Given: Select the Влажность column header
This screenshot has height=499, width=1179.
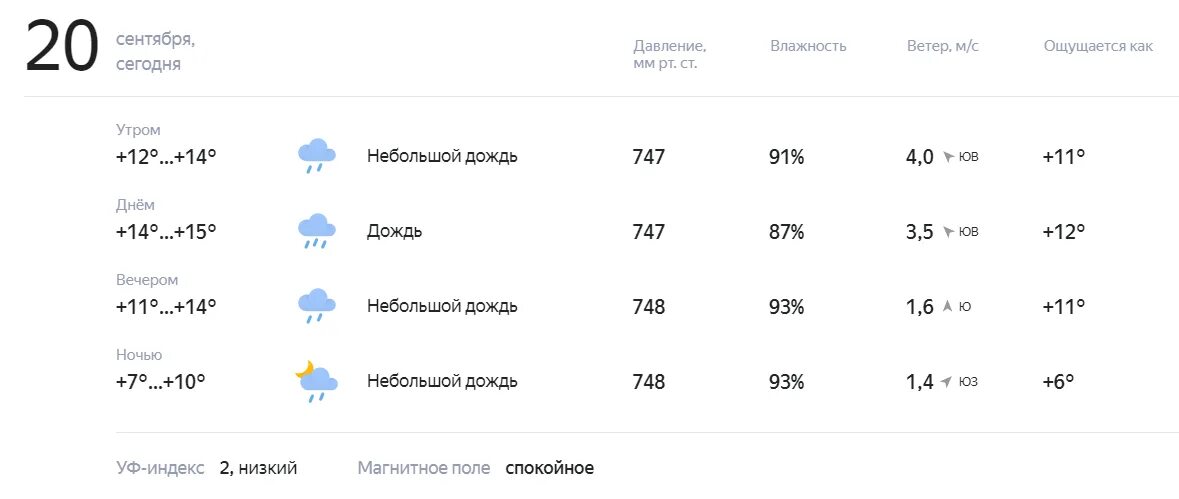Looking at the screenshot, I should point(808,46).
